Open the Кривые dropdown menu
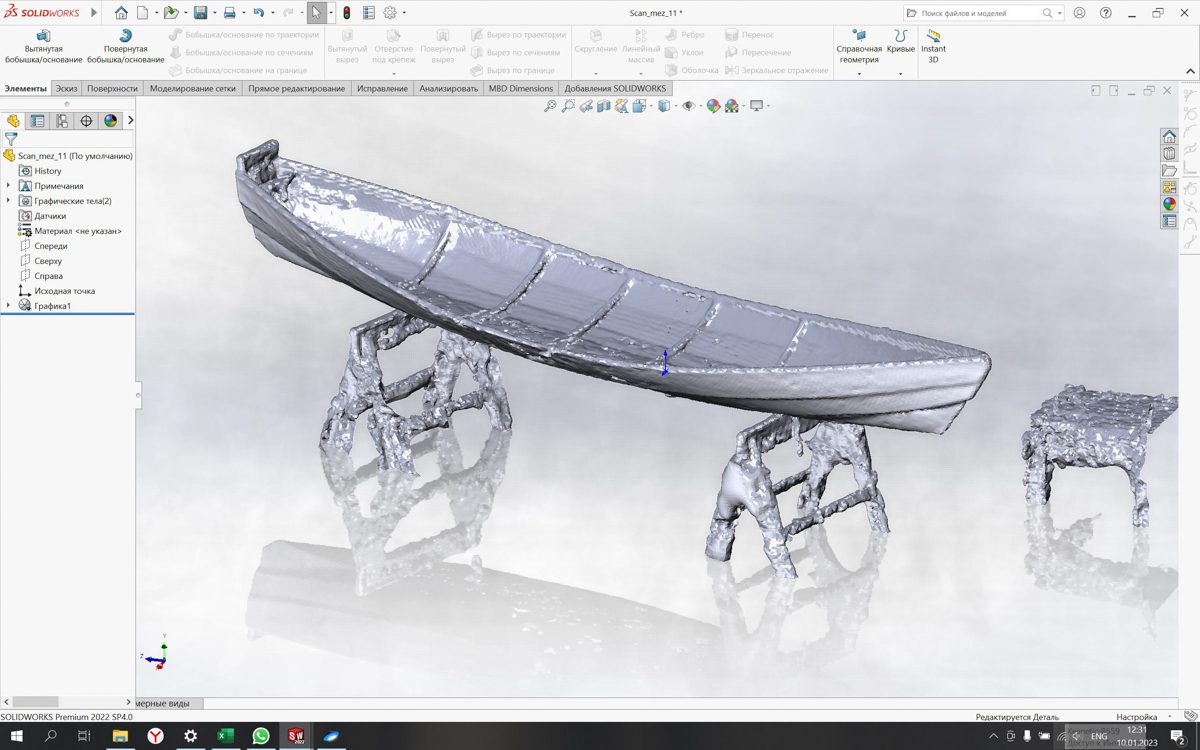 900,73
